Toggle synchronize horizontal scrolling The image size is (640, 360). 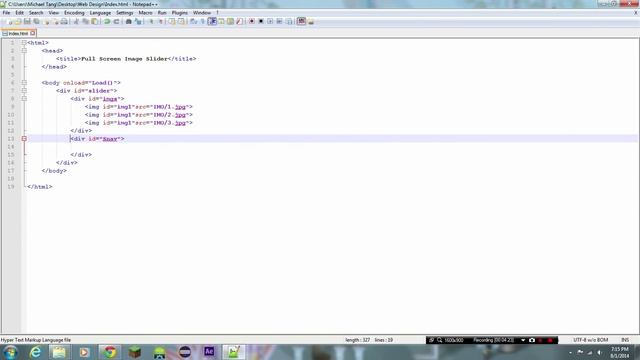[181, 21]
